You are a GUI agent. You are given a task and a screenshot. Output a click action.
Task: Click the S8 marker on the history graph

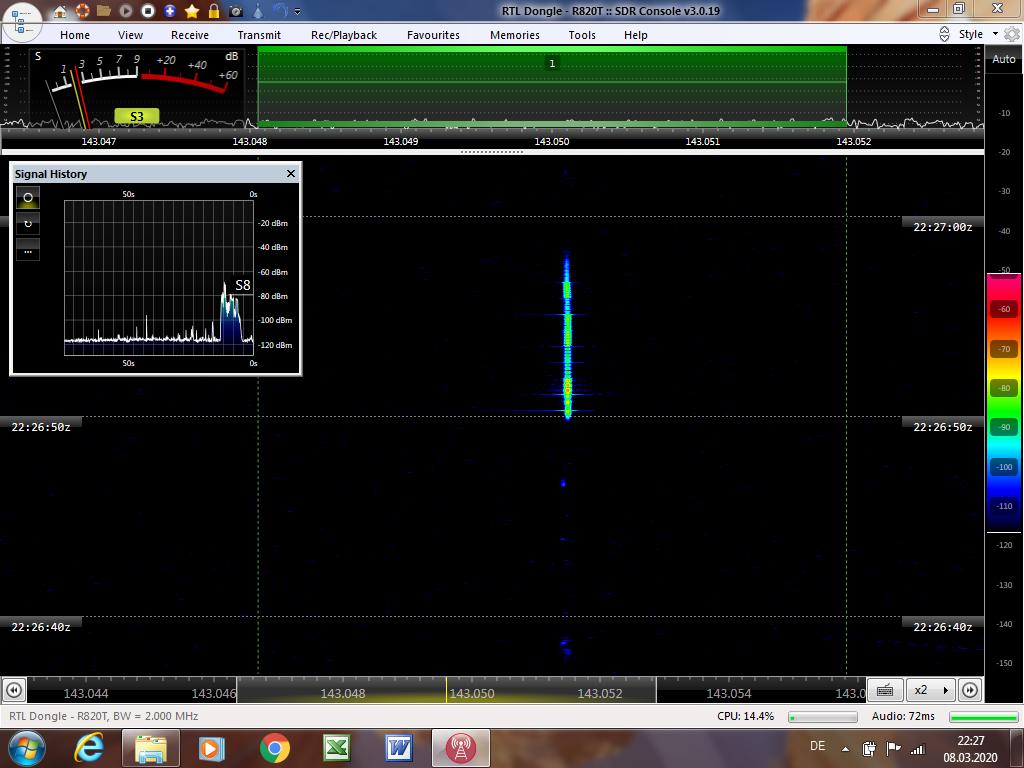click(x=242, y=285)
